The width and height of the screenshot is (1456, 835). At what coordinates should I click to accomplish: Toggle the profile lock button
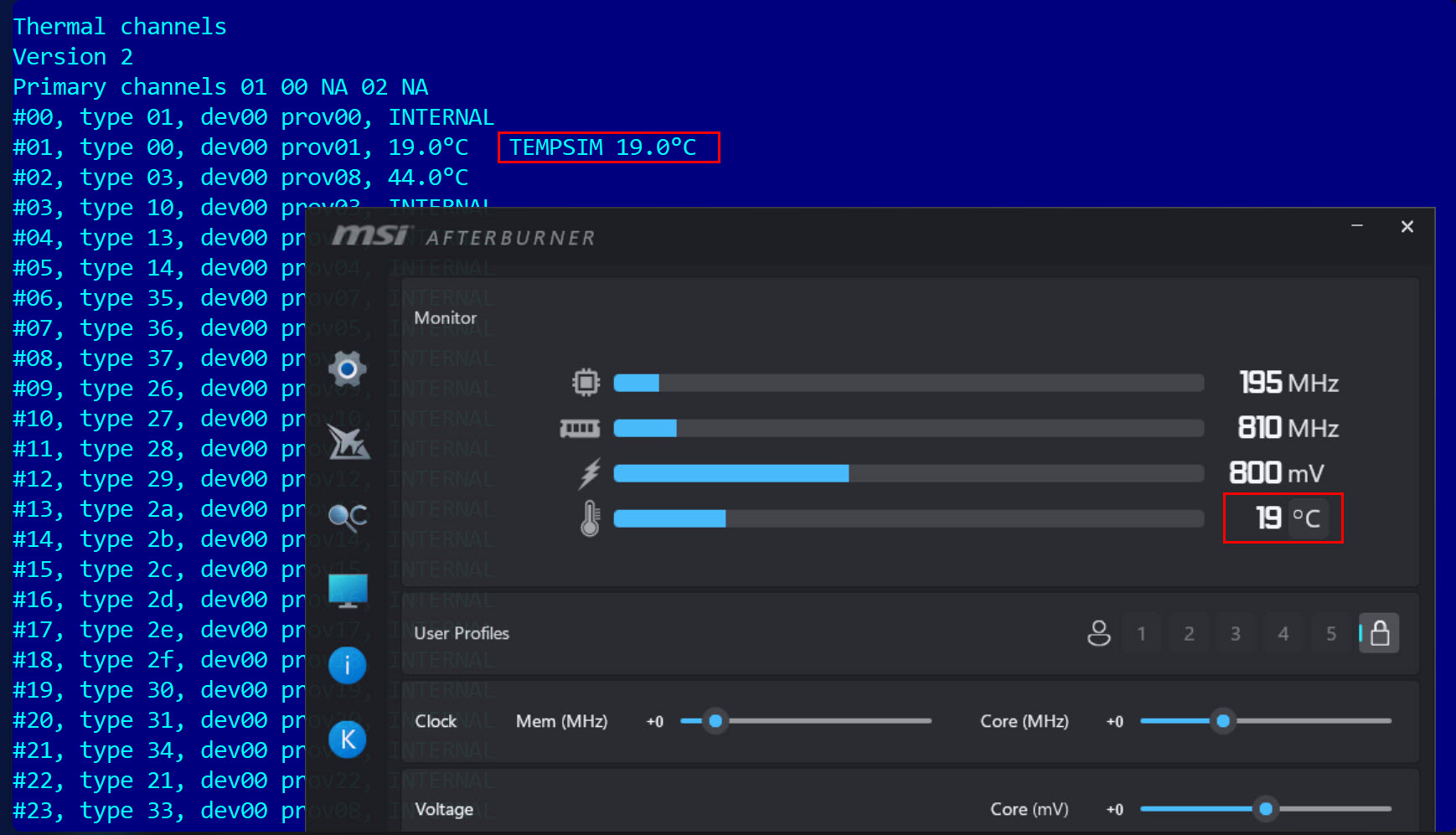tap(1380, 633)
